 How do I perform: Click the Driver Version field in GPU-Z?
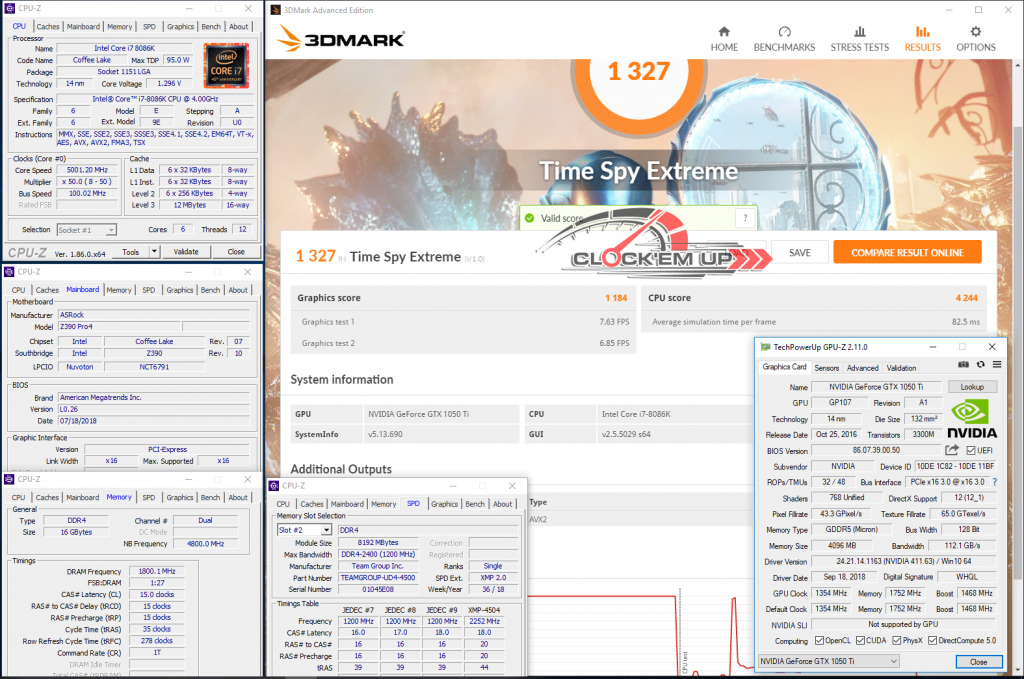click(x=903, y=561)
